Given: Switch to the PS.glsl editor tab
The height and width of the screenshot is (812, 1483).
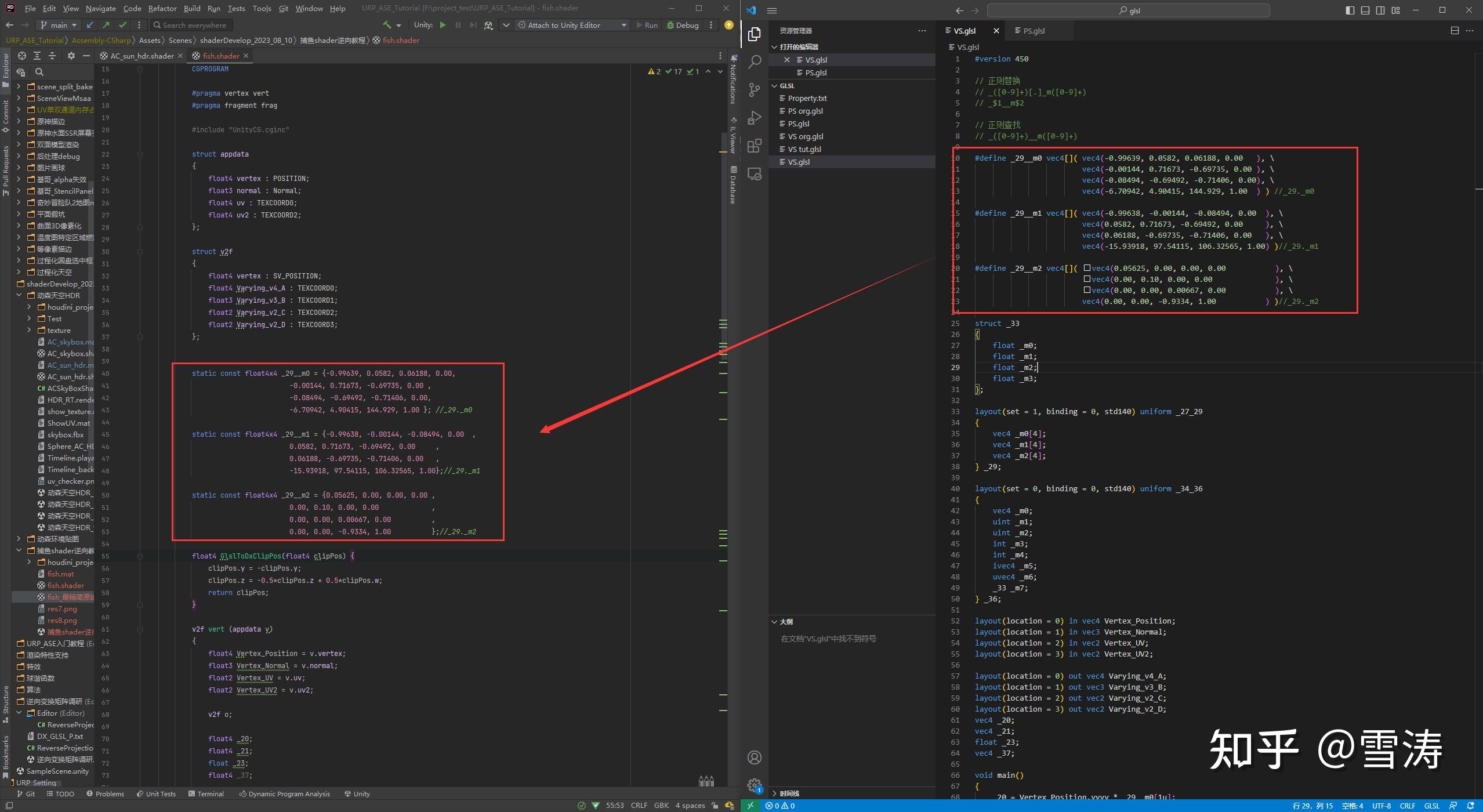Looking at the screenshot, I should coord(1034,31).
